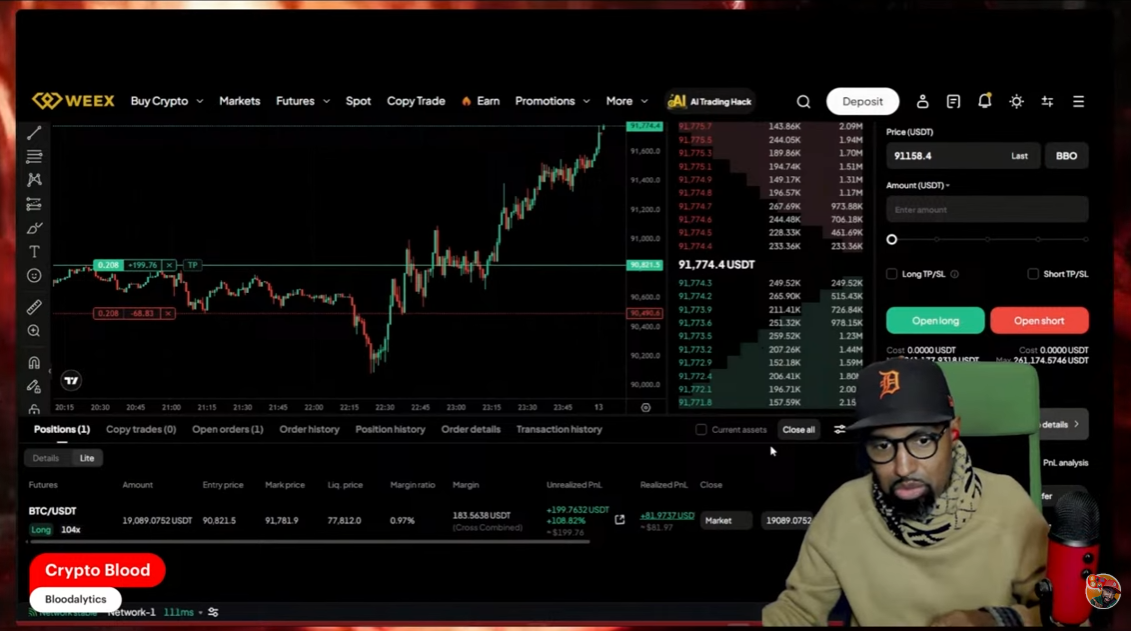This screenshot has height=631, width=1131.
Task: Enable the Long TP/SL checkbox
Action: pyautogui.click(x=892, y=274)
